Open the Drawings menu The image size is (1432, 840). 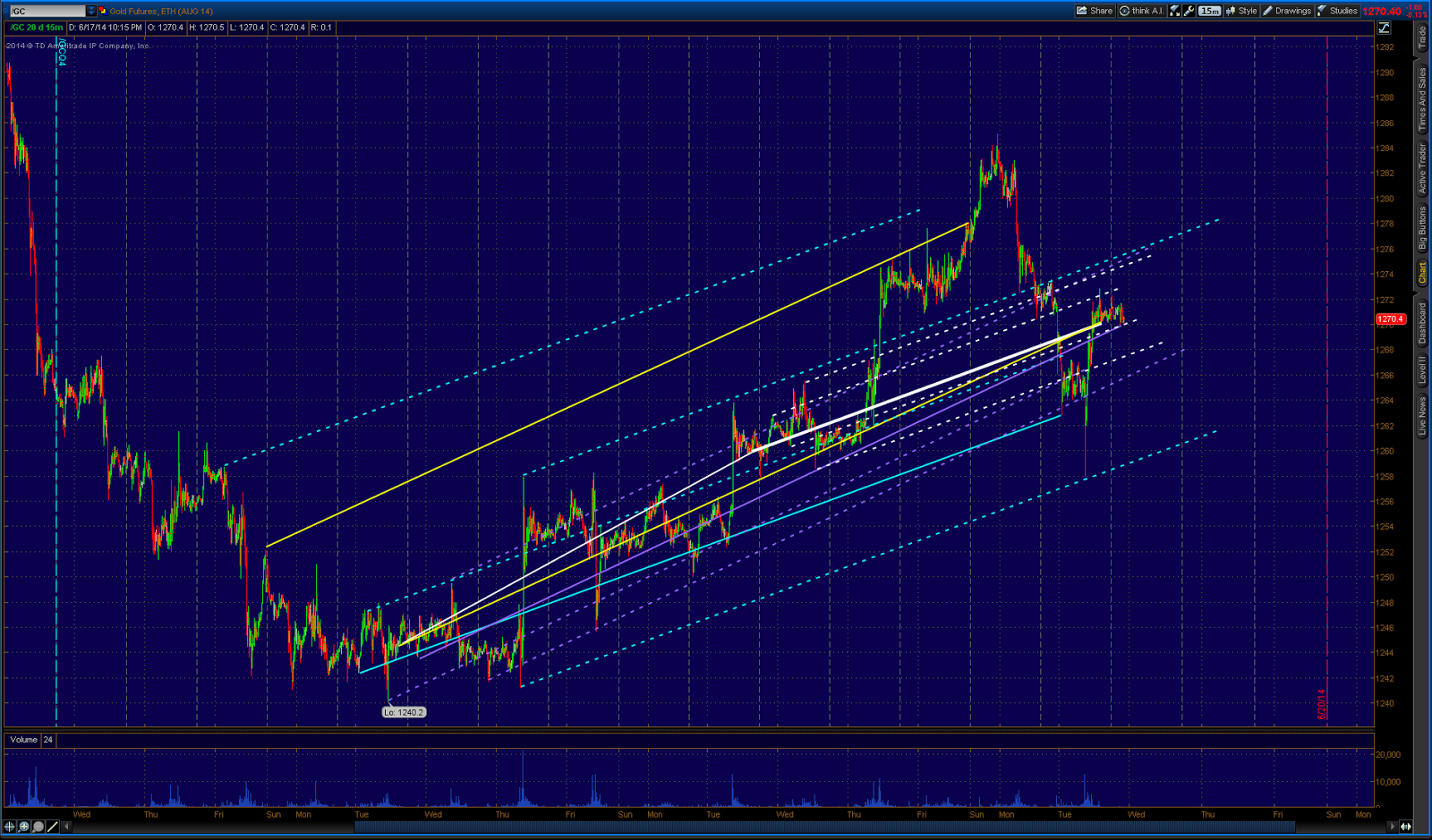1287,11
